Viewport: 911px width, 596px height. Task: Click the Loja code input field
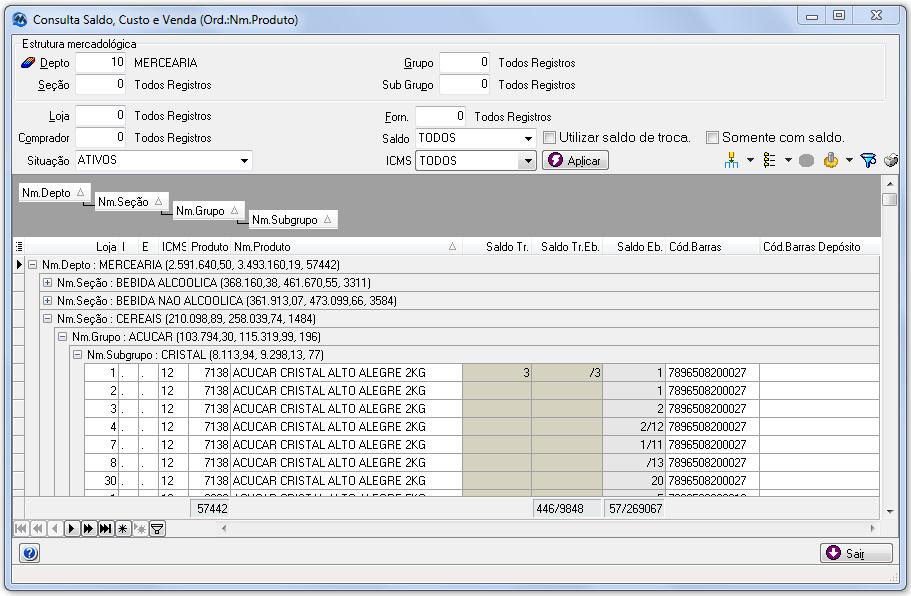tap(101, 116)
